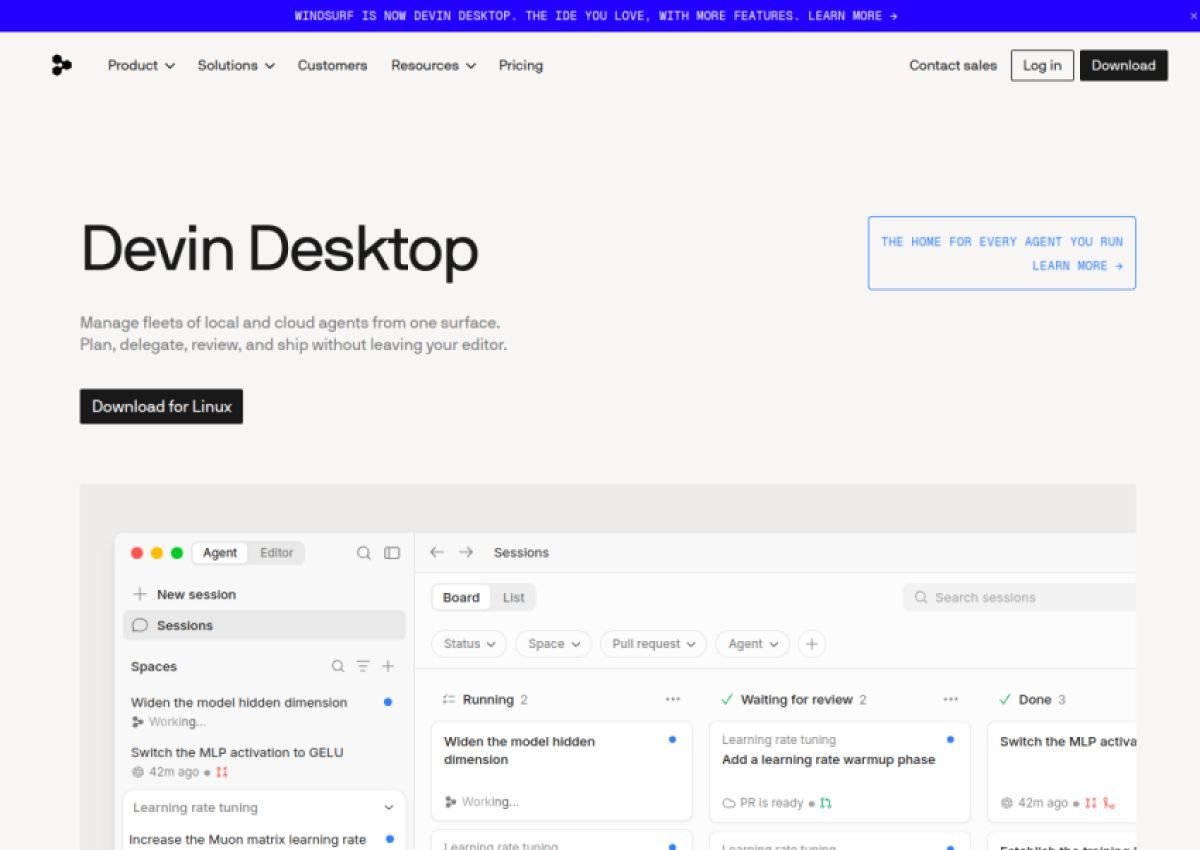The height and width of the screenshot is (850, 1200).
Task: Focus the Search sessions input field
Action: [1019, 597]
